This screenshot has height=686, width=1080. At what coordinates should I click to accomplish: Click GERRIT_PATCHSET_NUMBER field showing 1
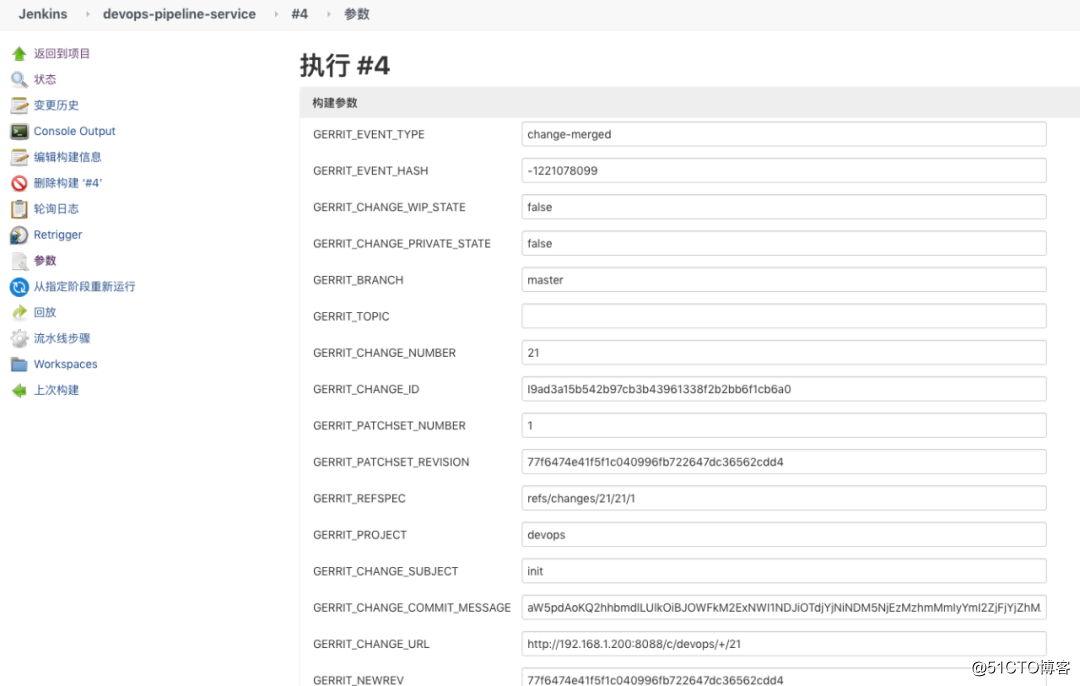pyautogui.click(x=784, y=426)
